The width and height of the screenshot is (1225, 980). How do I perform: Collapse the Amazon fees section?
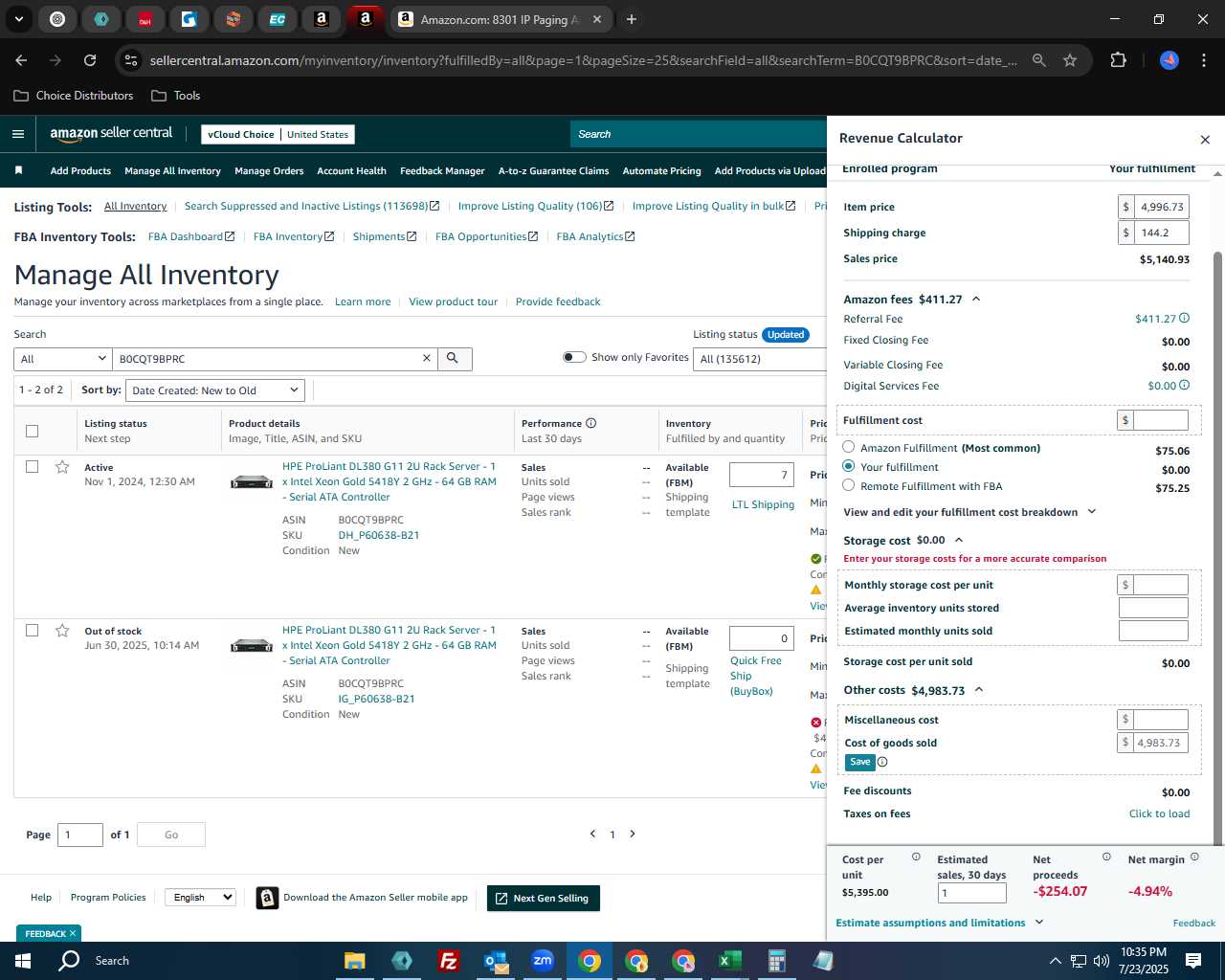click(x=976, y=300)
